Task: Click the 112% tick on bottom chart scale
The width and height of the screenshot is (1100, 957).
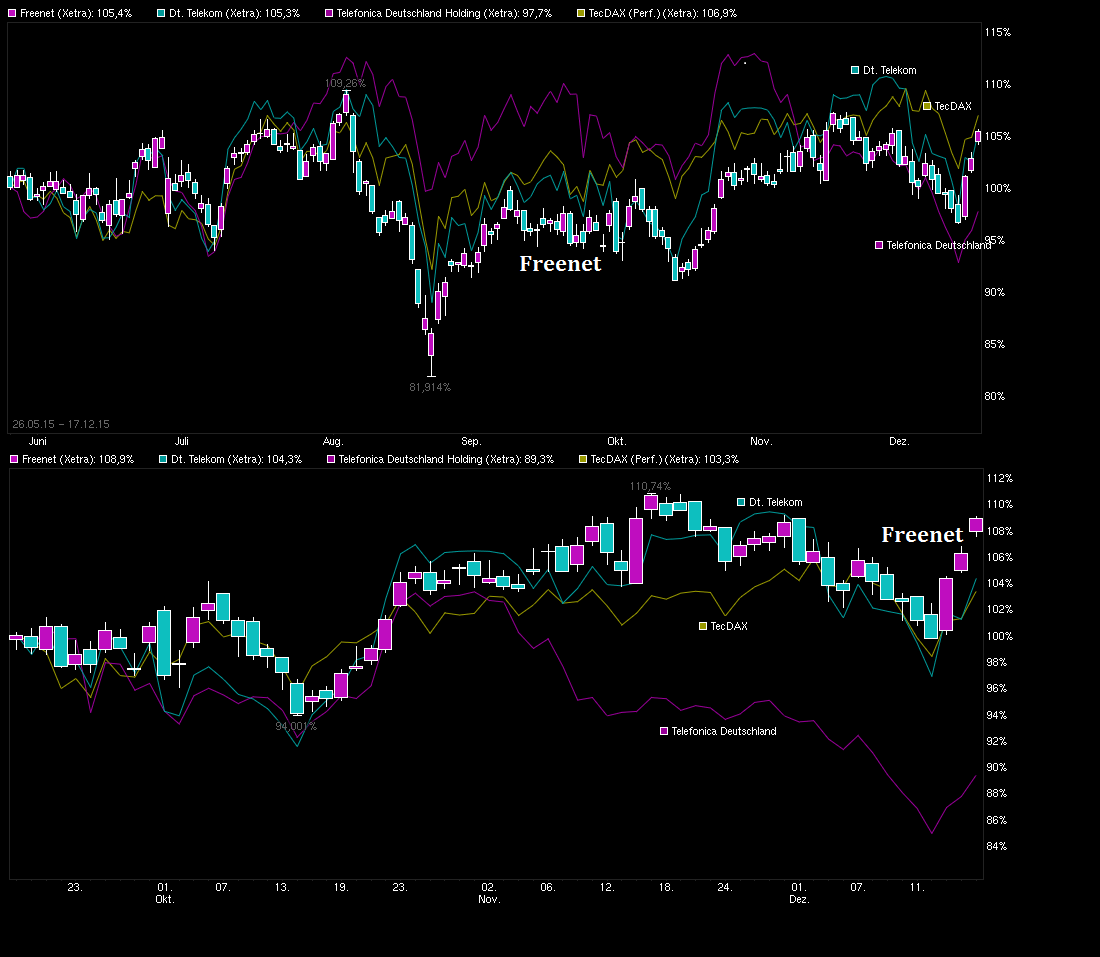Action: point(1000,478)
